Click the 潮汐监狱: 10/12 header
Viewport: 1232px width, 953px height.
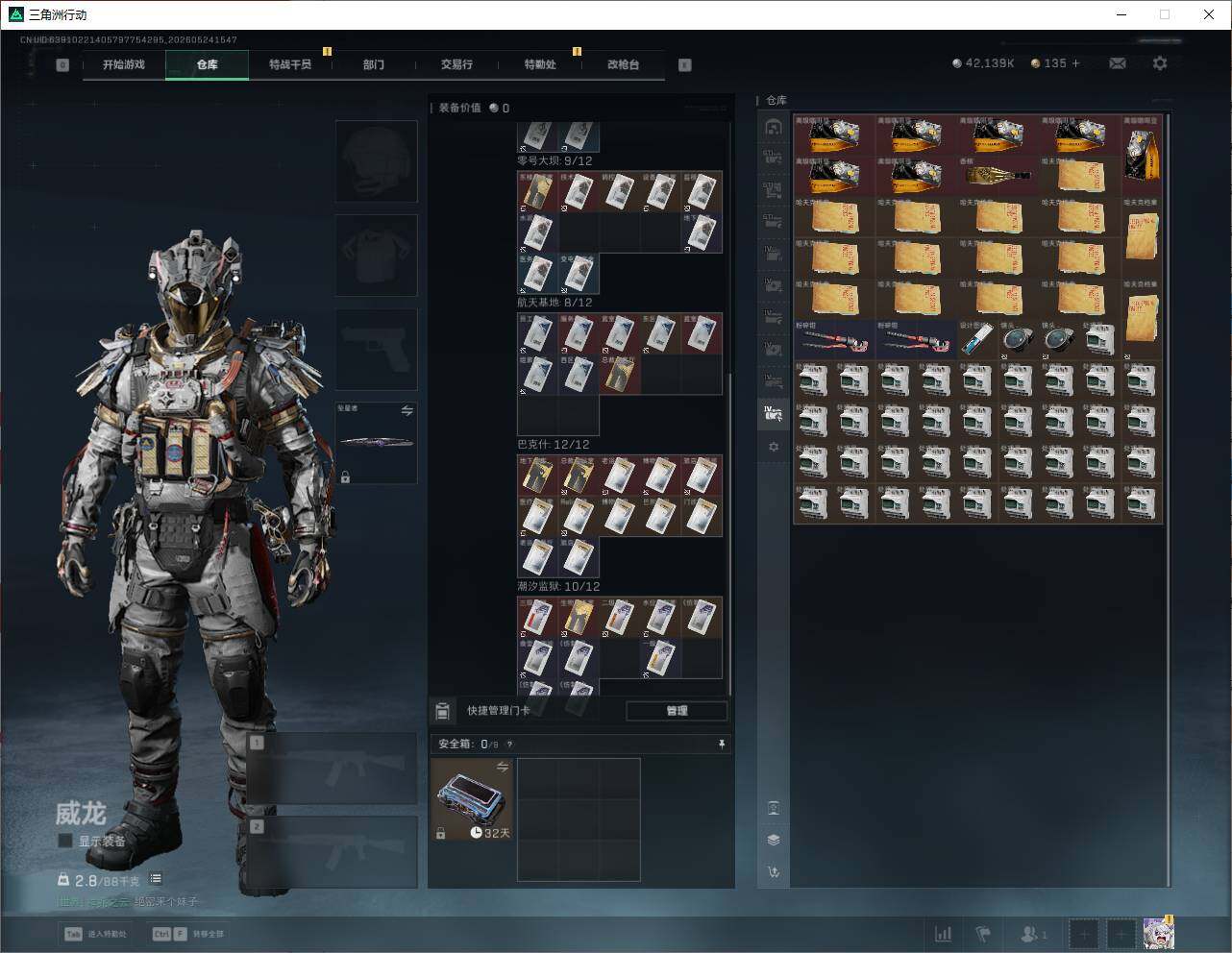pyautogui.click(x=558, y=586)
